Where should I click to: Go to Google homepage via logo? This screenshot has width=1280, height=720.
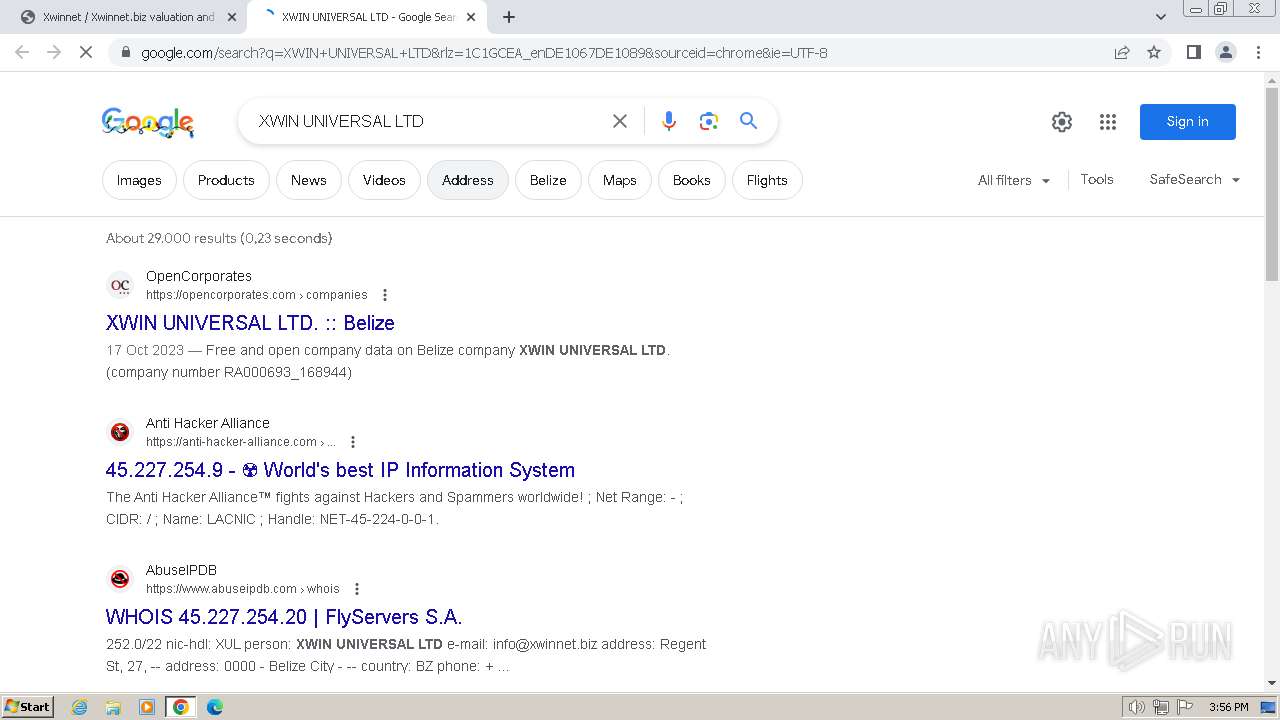click(x=148, y=122)
